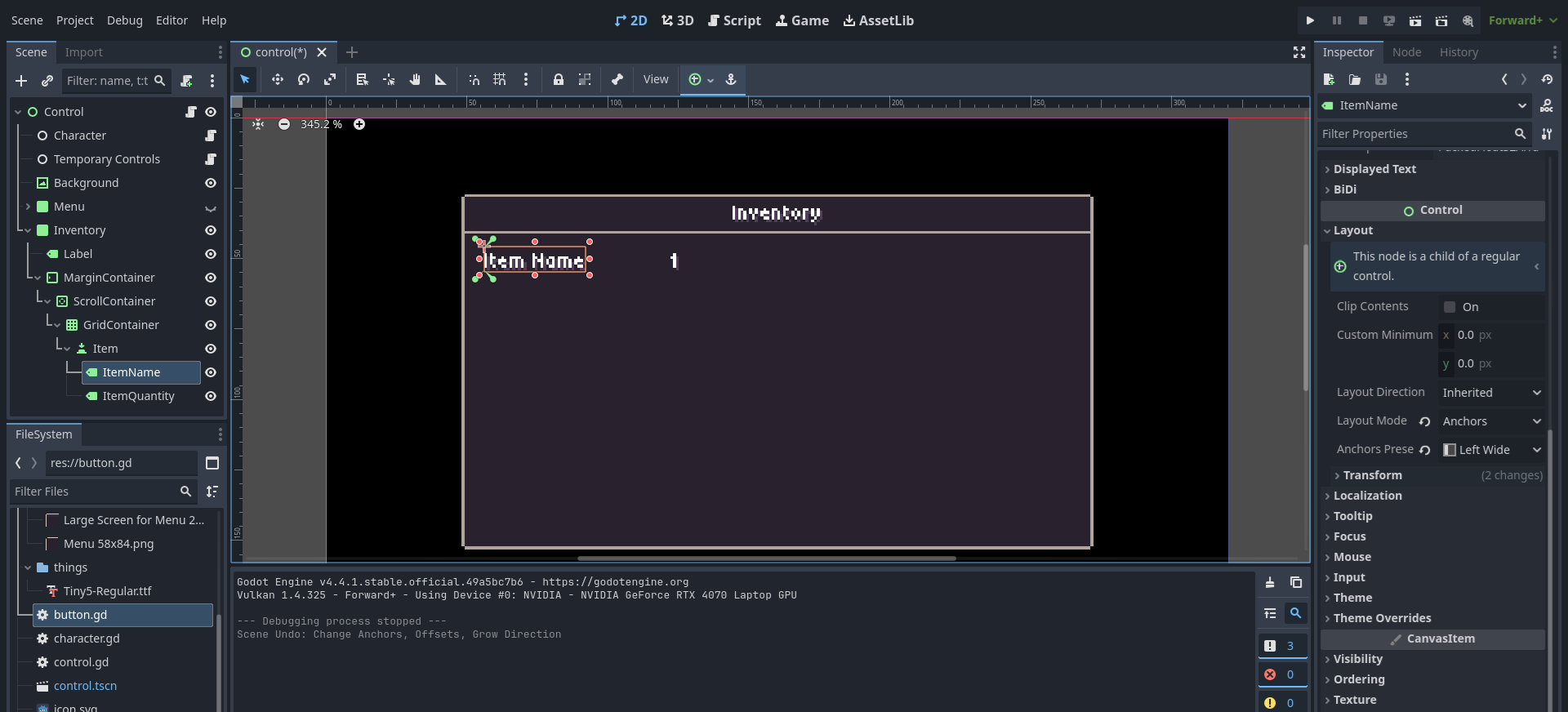Open the Layout Mode Anchors dropdown
The height and width of the screenshot is (712, 1568).
(1491, 421)
